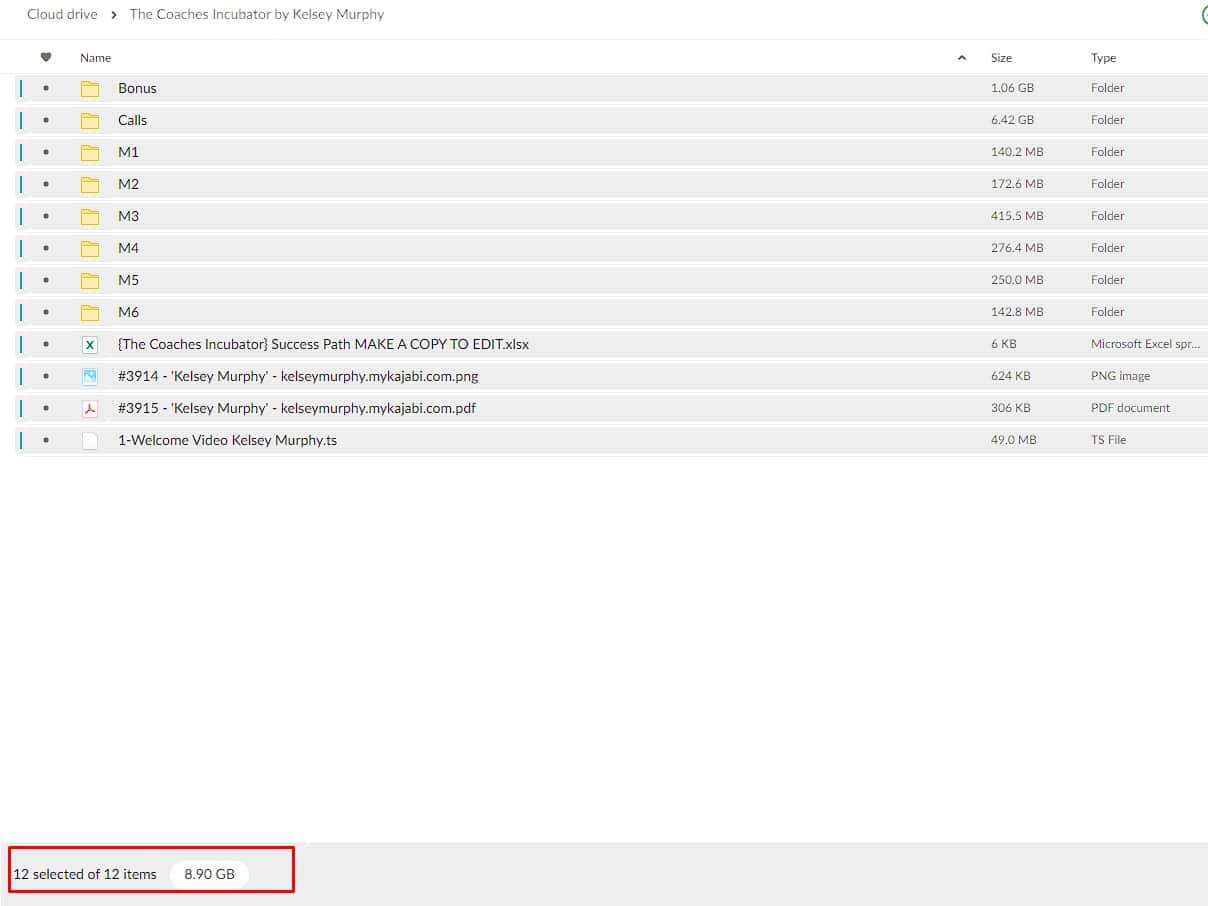The image size is (1208, 906).
Task: Click The Coaches Incubator breadcrumb item
Action: tap(256, 14)
